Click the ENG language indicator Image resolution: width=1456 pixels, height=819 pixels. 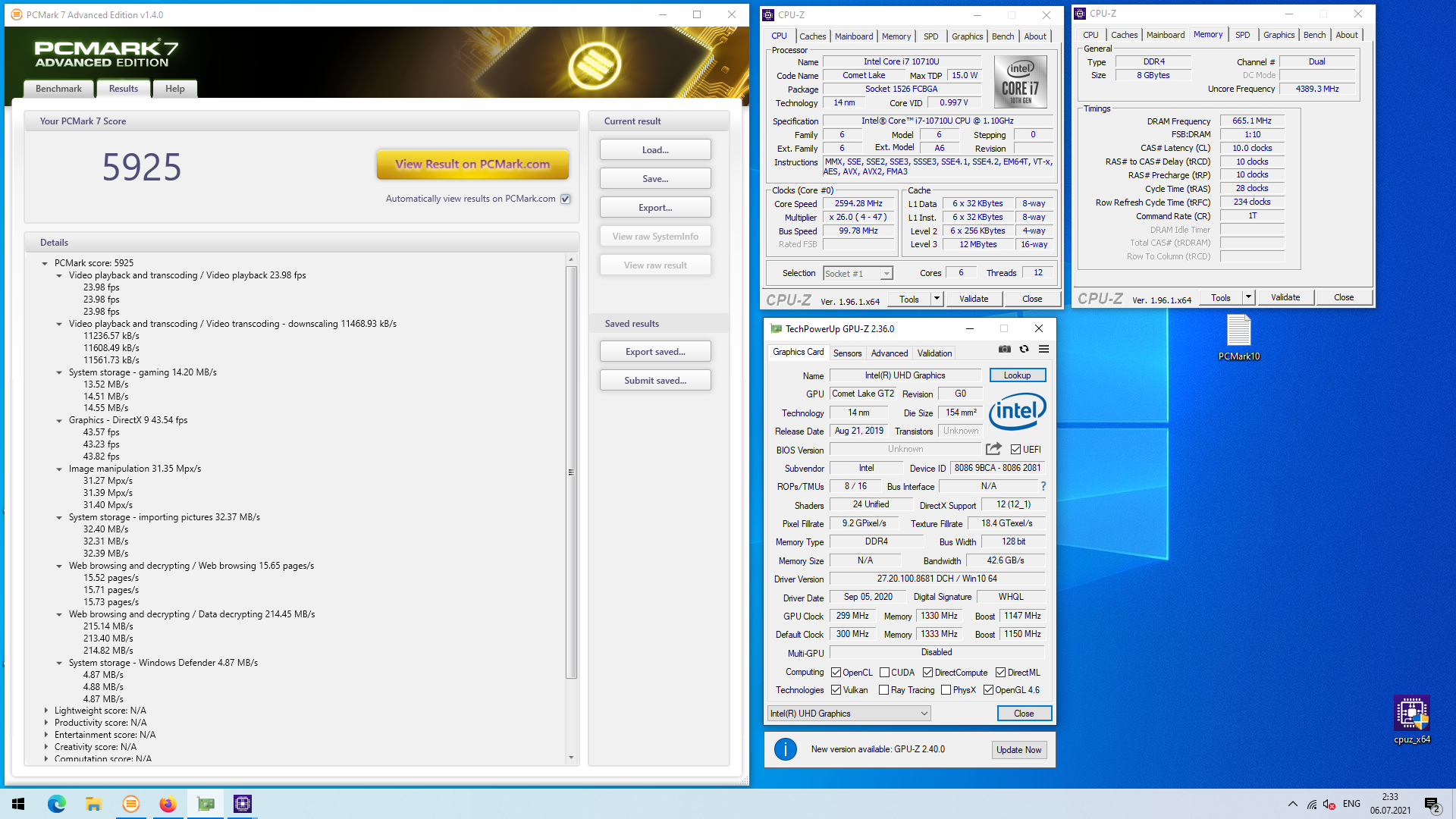[1351, 804]
